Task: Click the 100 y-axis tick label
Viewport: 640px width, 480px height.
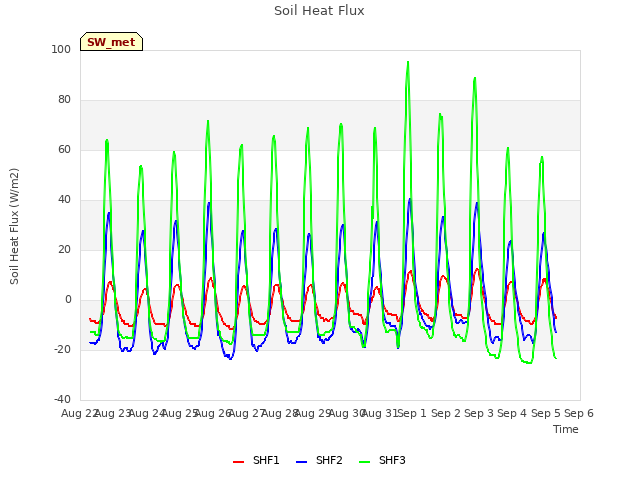Action: (x=61, y=49)
